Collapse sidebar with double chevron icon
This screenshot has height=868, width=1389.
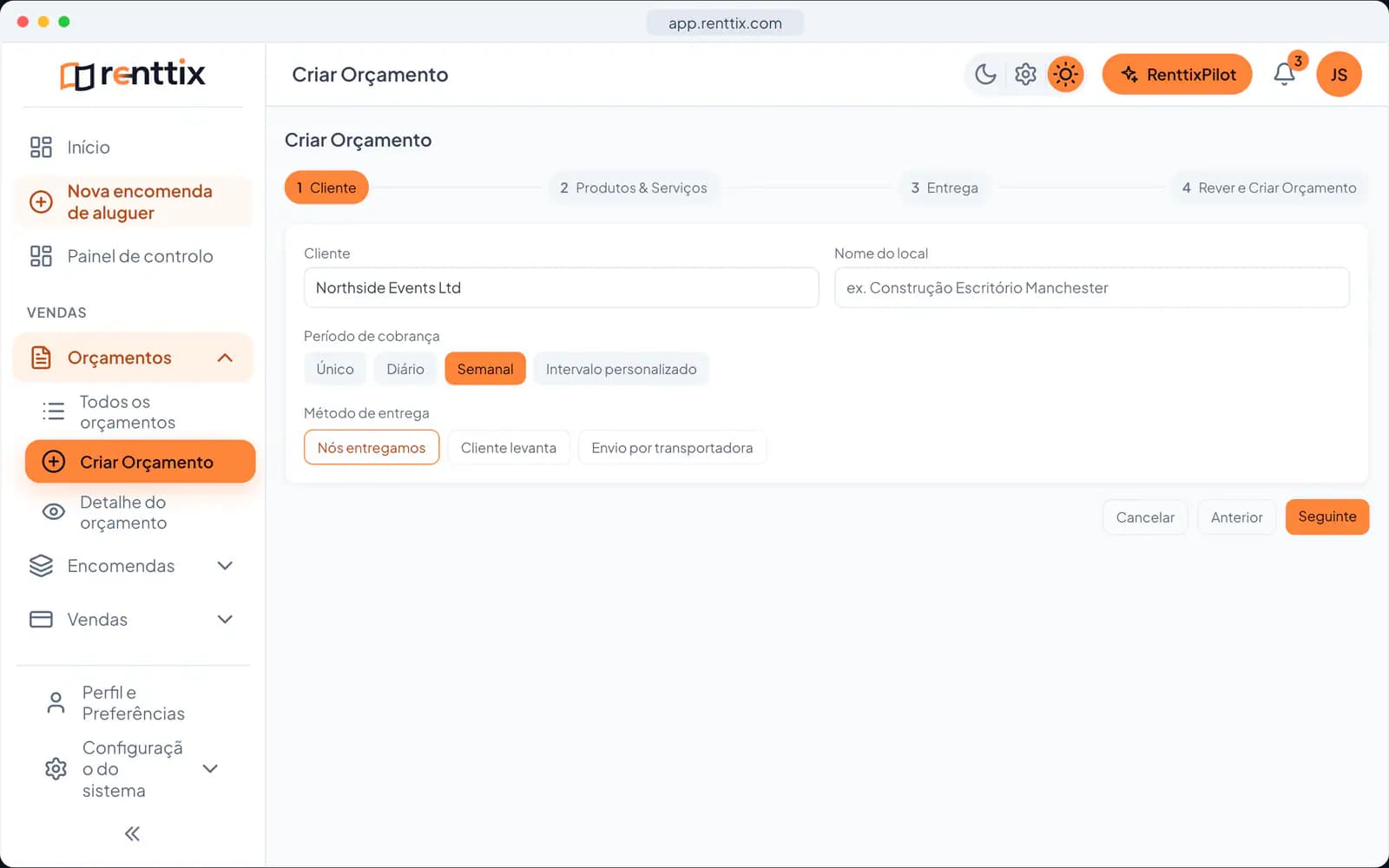[x=132, y=834]
